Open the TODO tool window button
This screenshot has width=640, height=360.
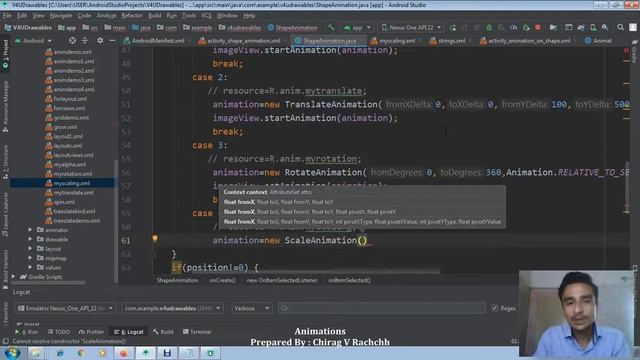[x=59, y=332]
